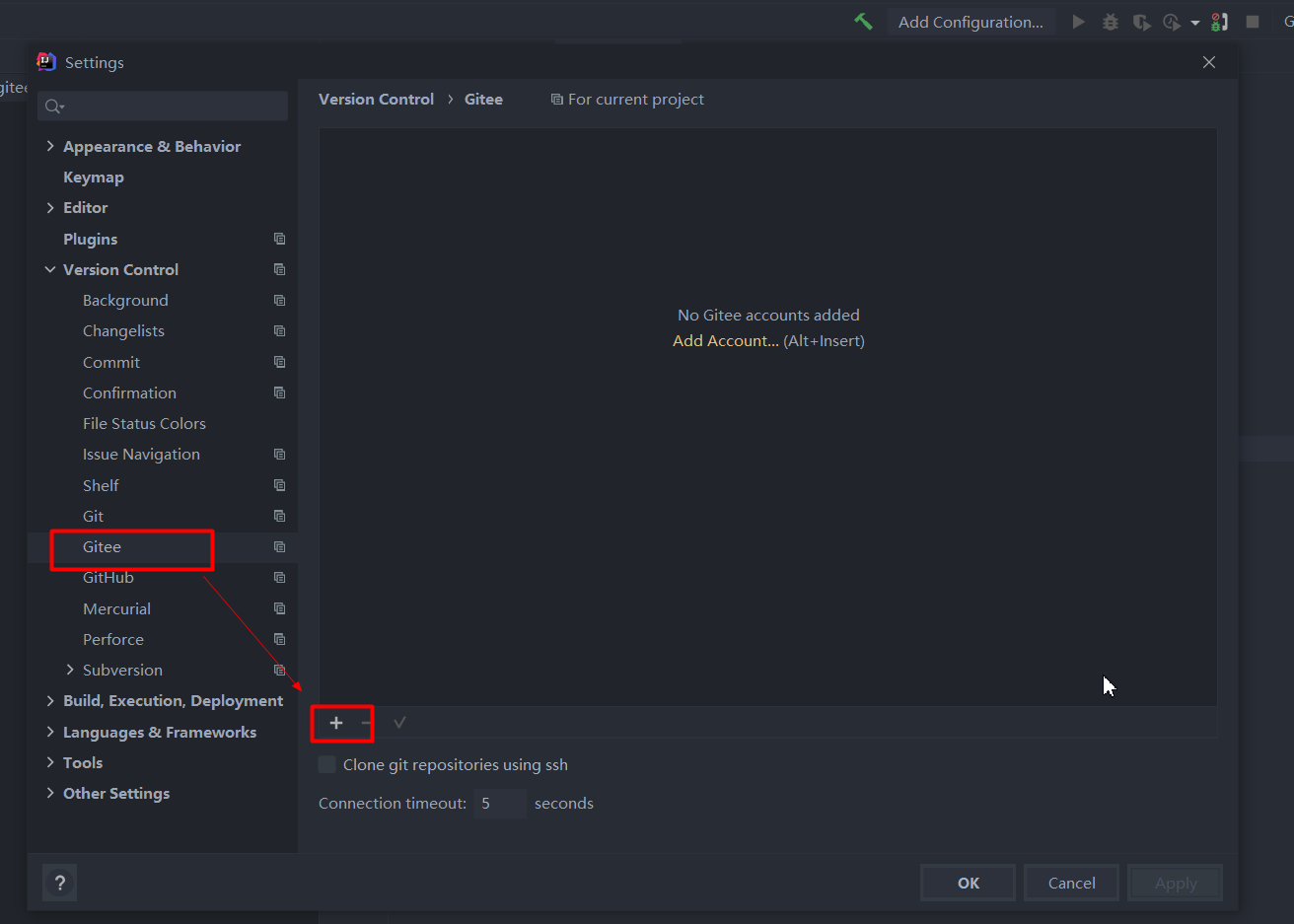Click the checkmark set-default account icon

[x=399, y=723]
